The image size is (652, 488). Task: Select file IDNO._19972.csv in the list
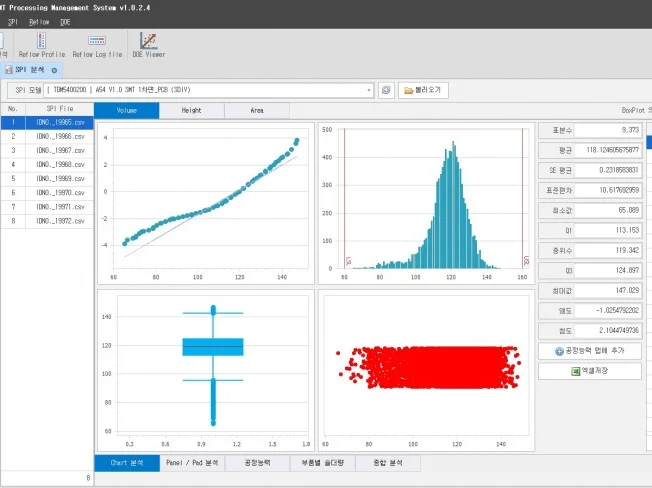click(x=60, y=220)
